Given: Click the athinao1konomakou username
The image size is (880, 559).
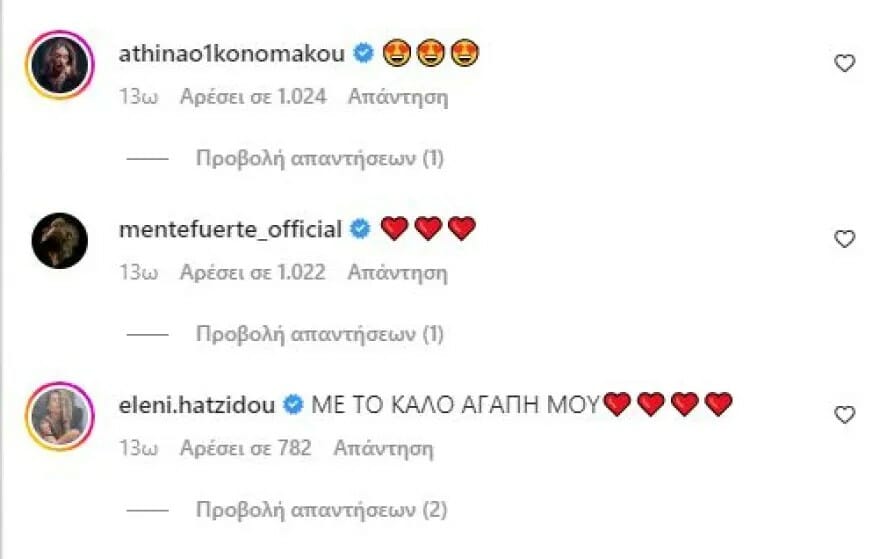Looking at the screenshot, I should 231,55.
